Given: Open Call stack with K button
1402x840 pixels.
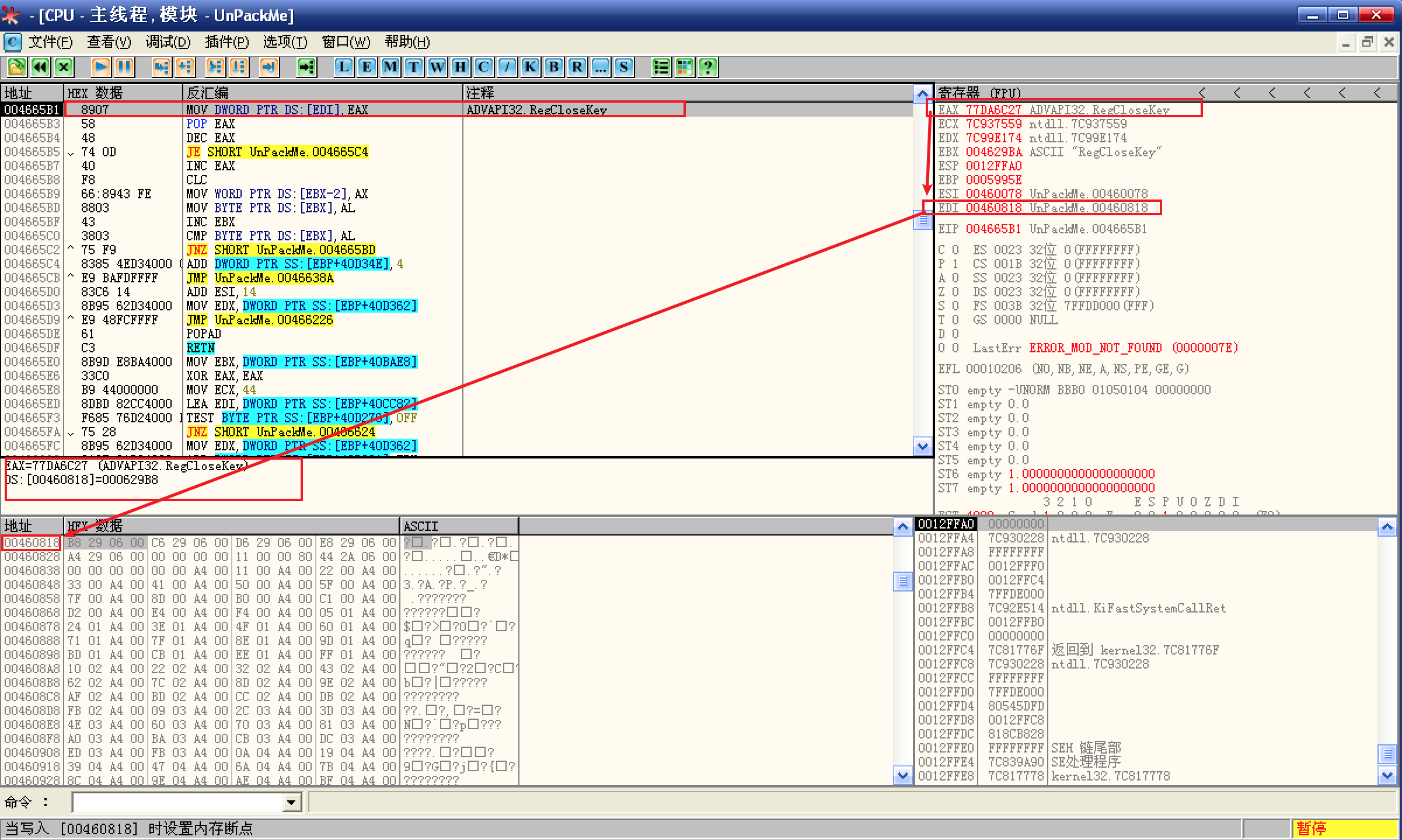Looking at the screenshot, I should click(530, 67).
